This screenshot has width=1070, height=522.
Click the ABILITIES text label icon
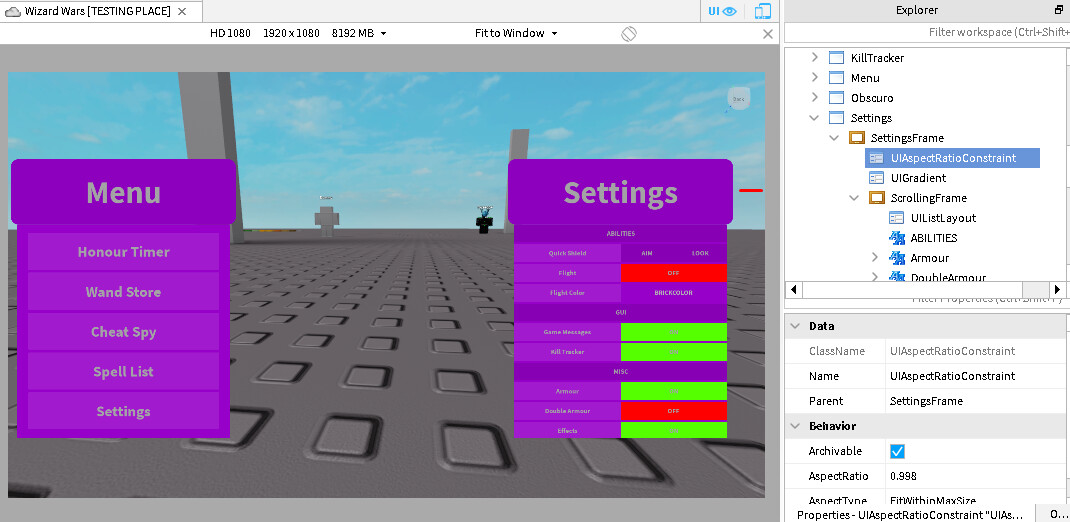pos(897,238)
